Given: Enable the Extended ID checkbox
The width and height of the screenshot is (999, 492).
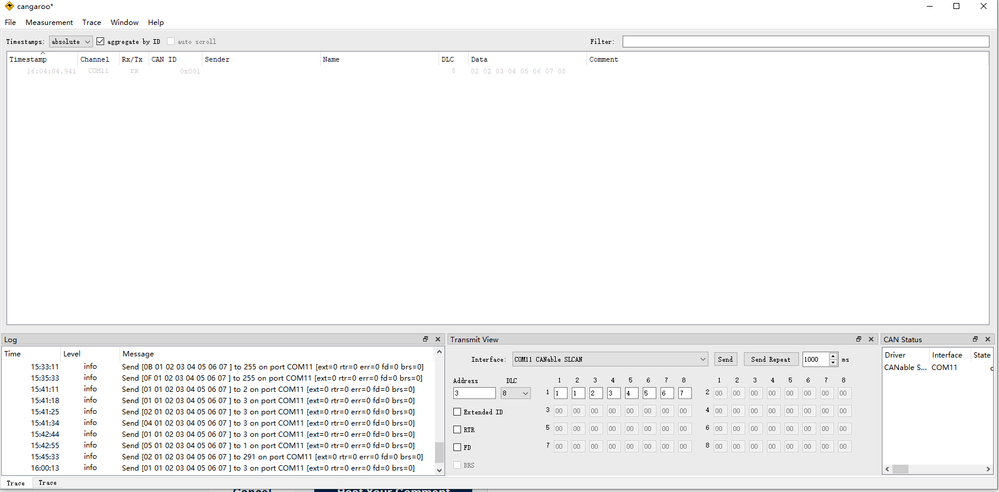Looking at the screenshot, I should [x=457, y=412].
